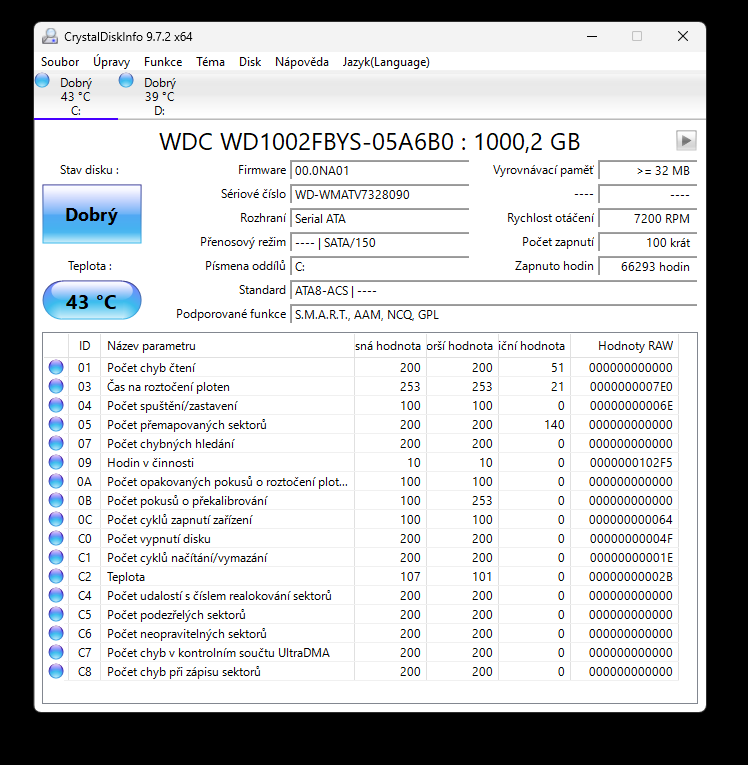Open the Nápověda menu
Image resolution: width=748 pixels, height=765 pixels.
click(302, 62)
